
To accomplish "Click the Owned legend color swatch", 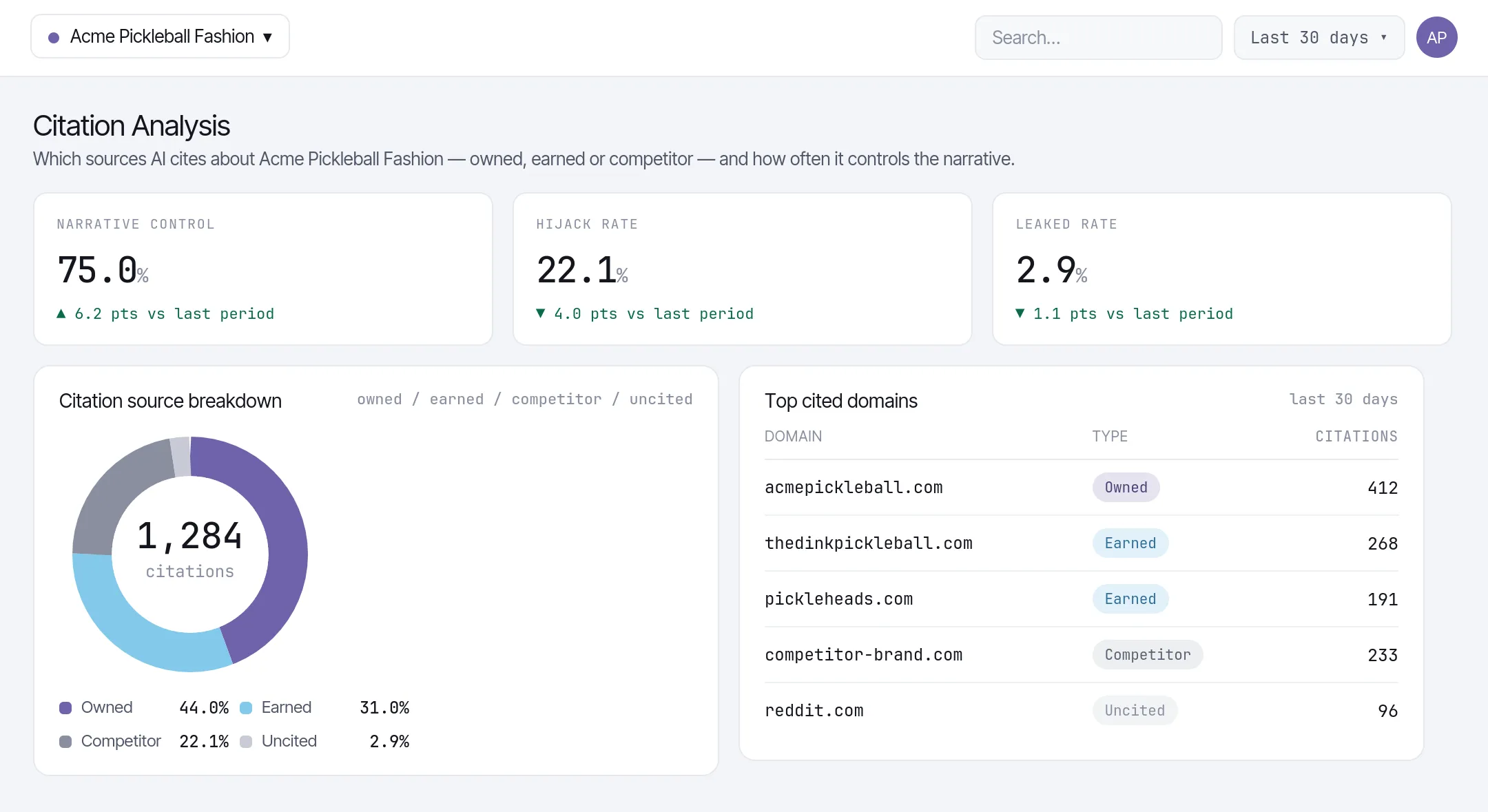I will [65, 708].
